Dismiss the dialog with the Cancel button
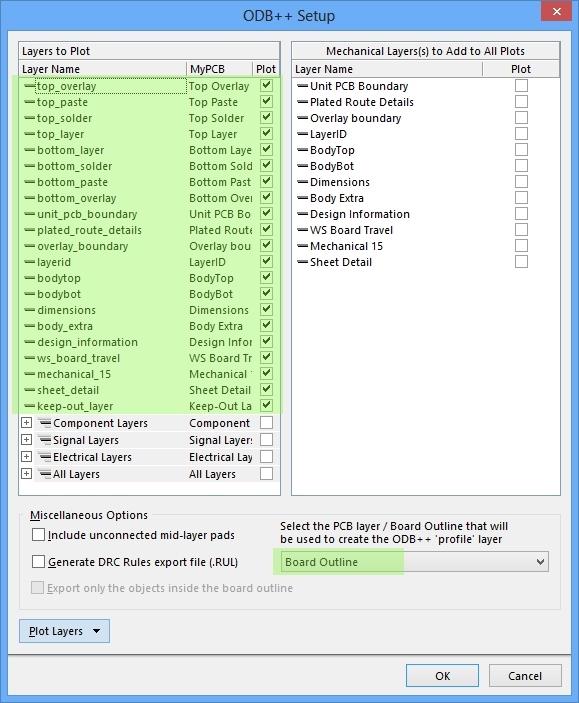Viewport: 579px width, 703px height. pos(525,676)
